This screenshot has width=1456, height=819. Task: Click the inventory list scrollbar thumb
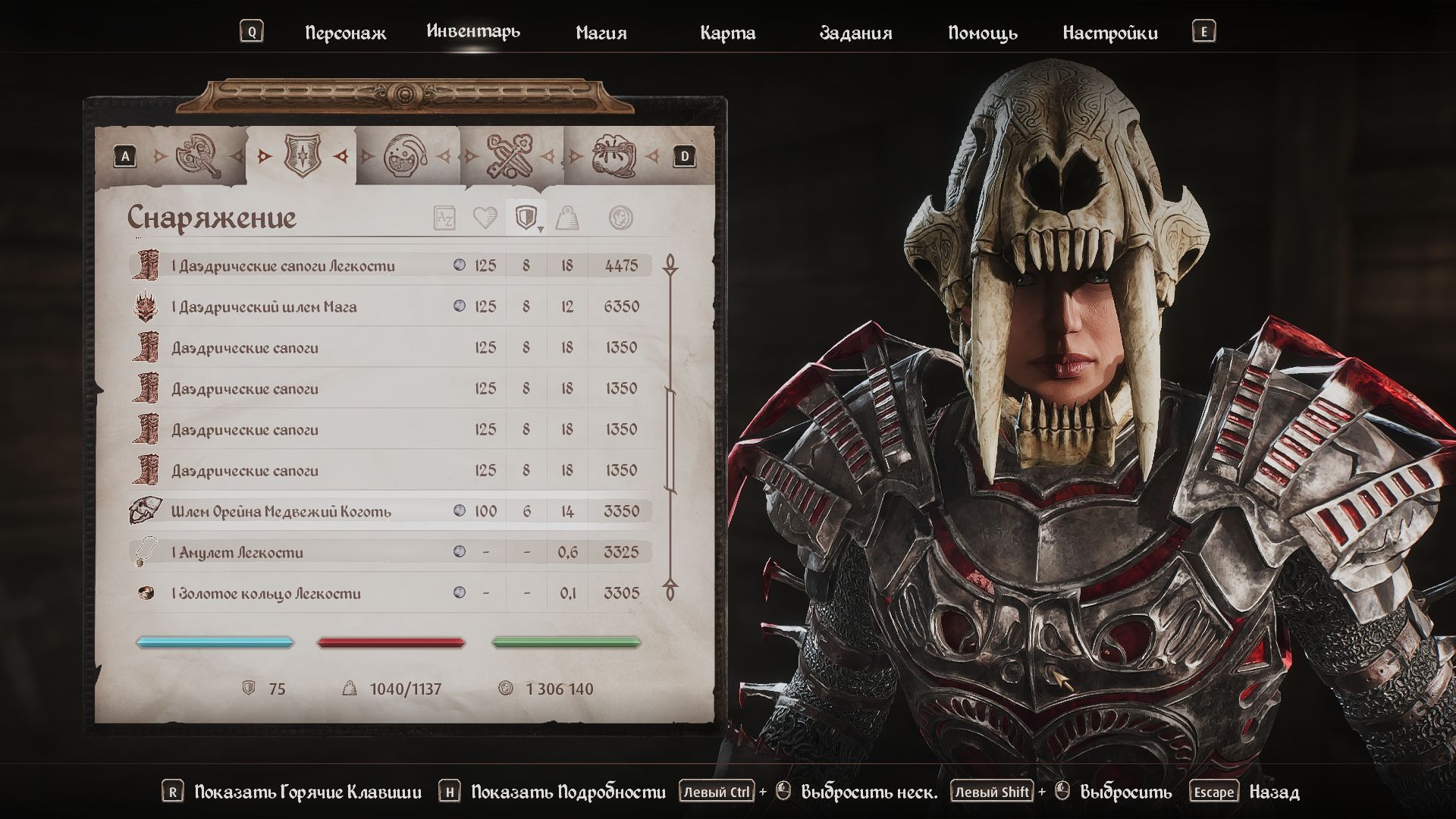tap(670, 441)
